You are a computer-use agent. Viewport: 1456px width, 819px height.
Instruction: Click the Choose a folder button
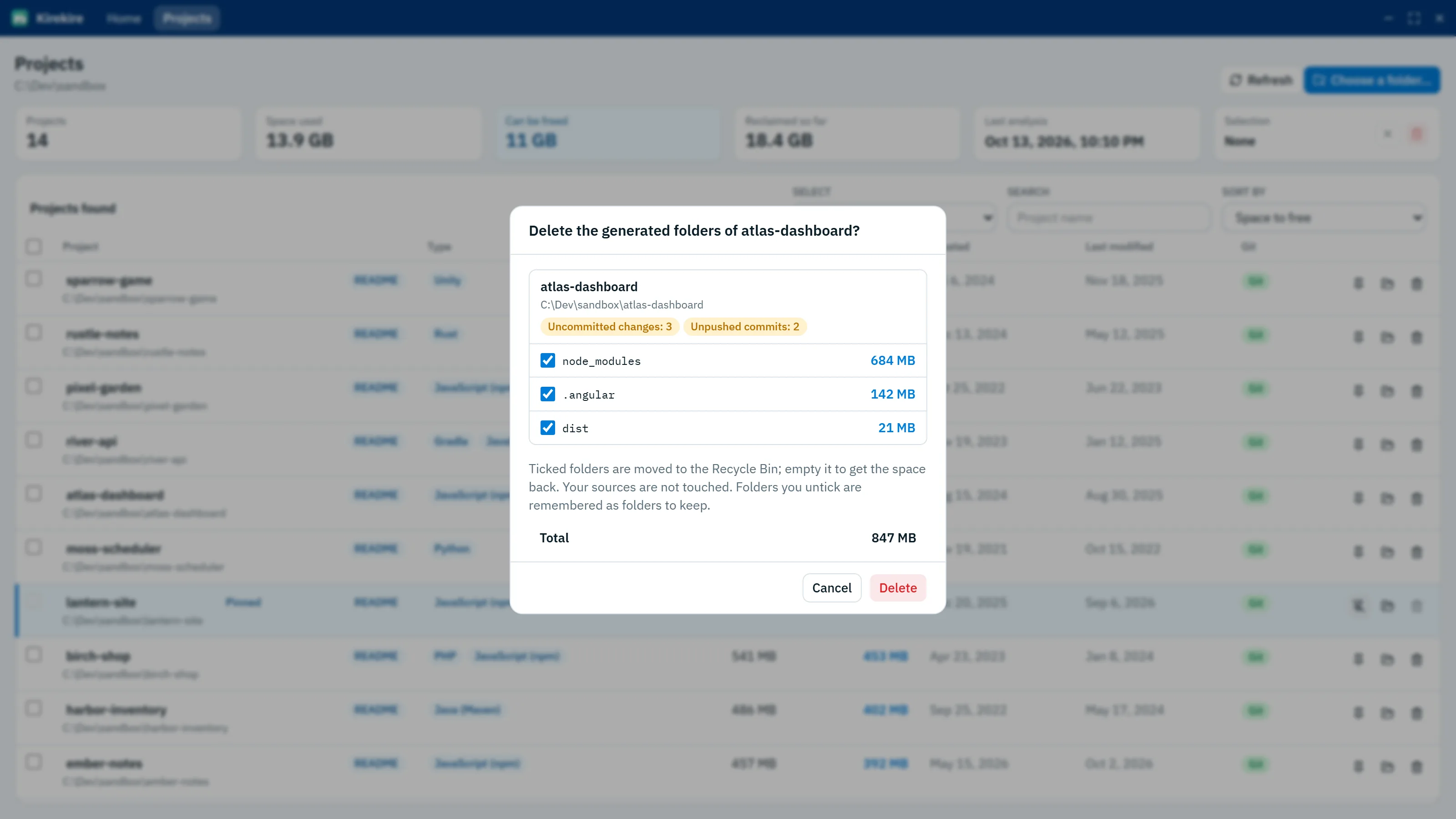tap(1371, 80)
